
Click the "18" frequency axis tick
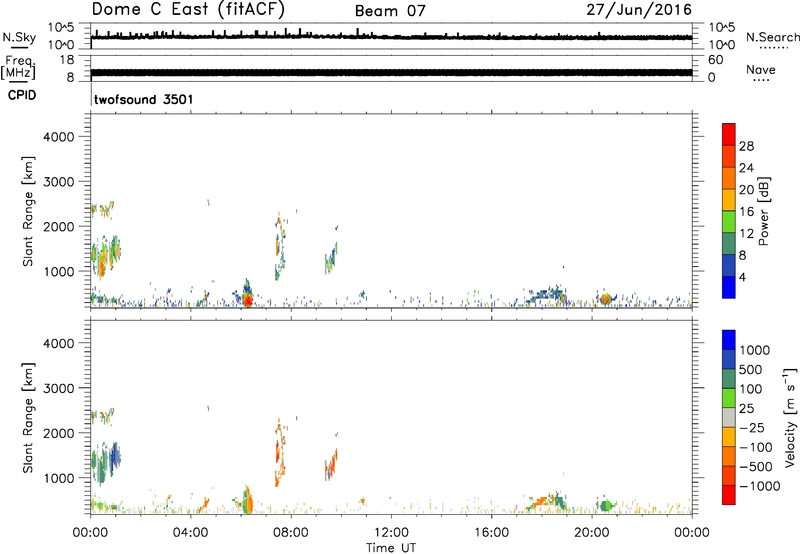(x=66, y=60)
